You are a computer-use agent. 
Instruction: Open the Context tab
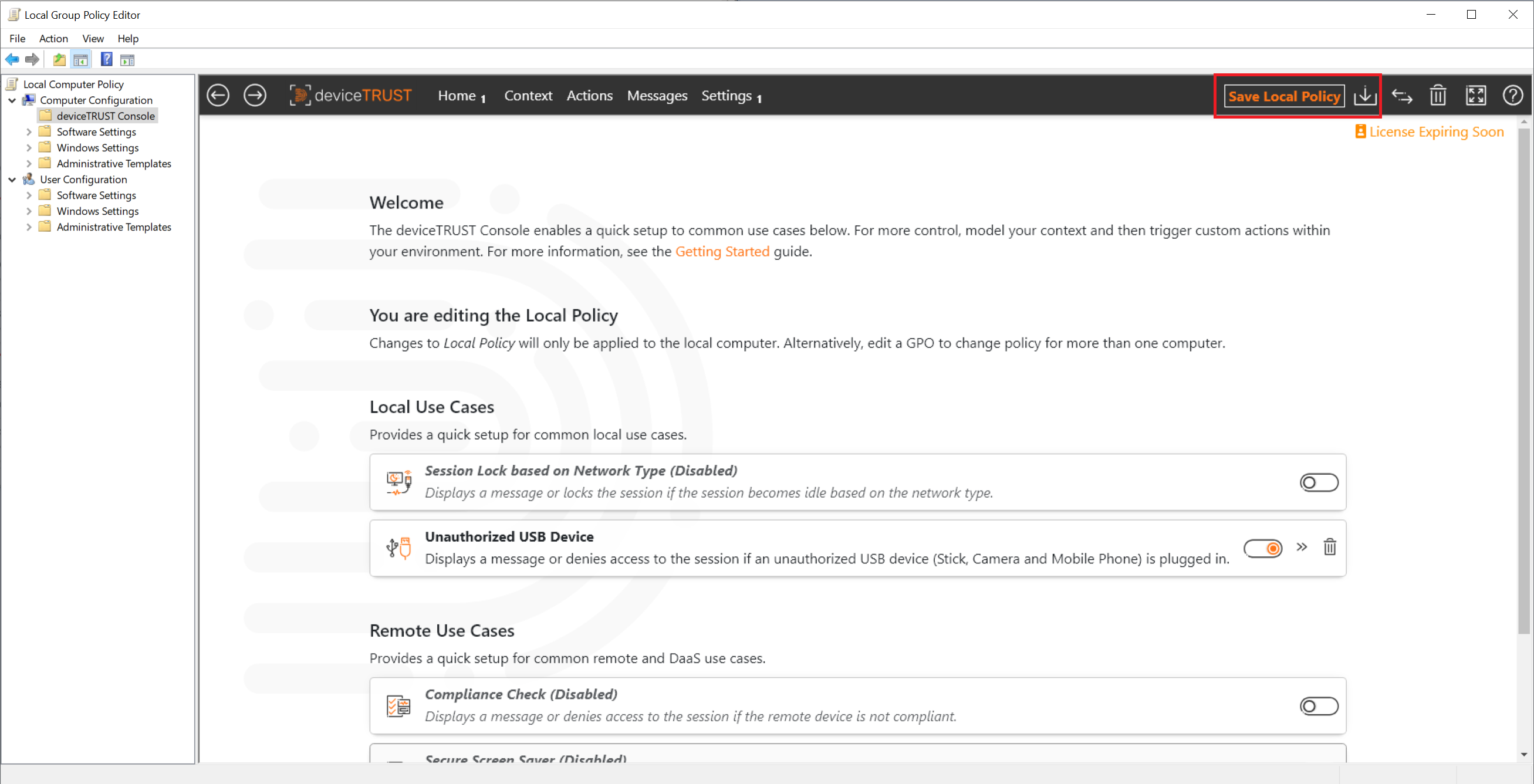click(x=528, y=95)
